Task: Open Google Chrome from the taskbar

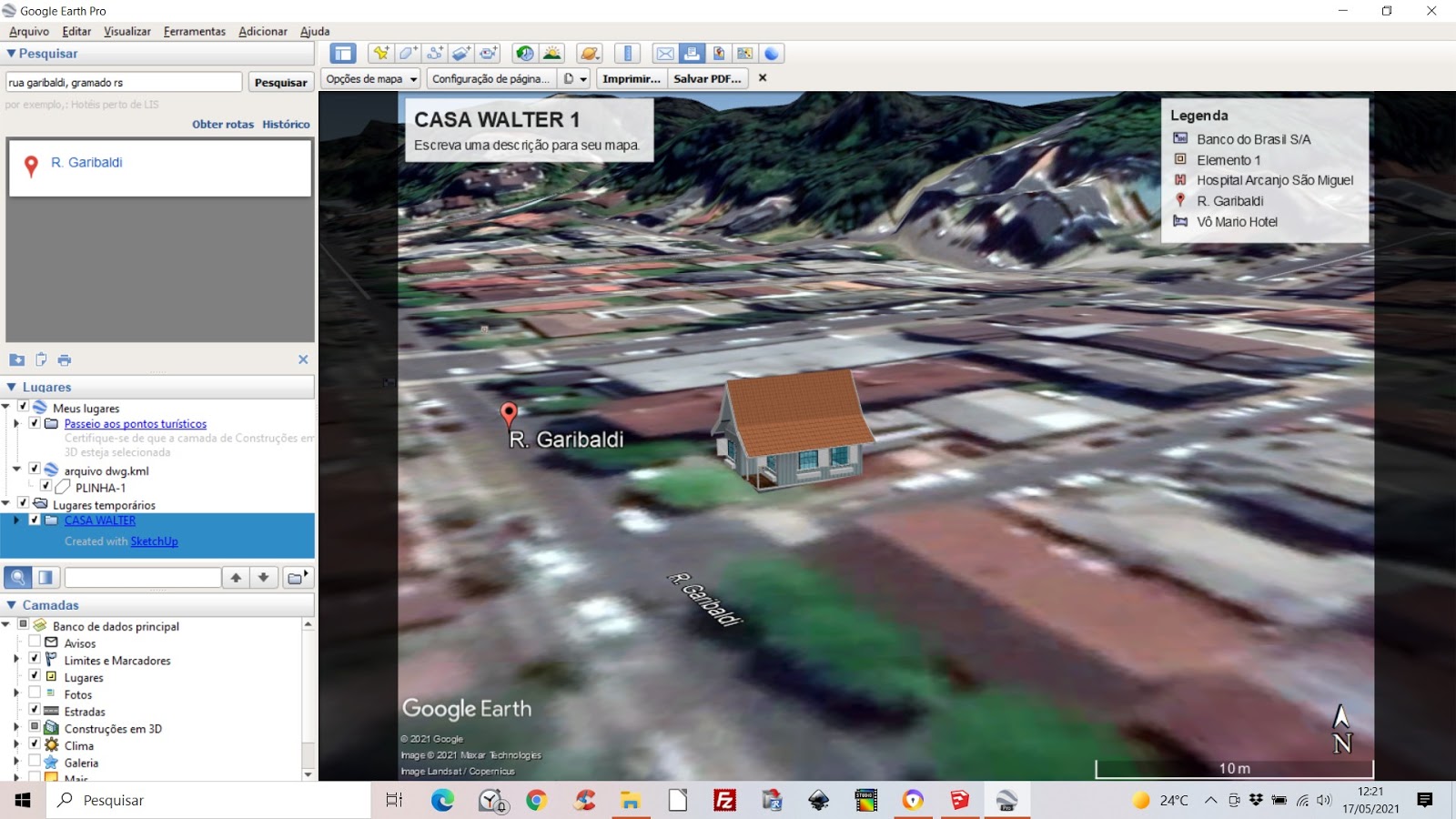Action: click(x=537, y=800)
